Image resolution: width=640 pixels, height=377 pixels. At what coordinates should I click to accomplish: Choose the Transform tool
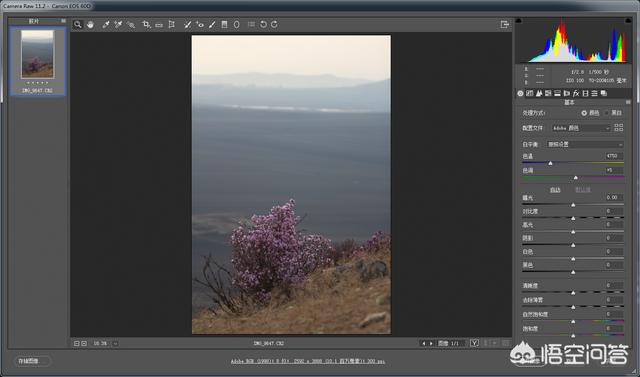[172, 24]
